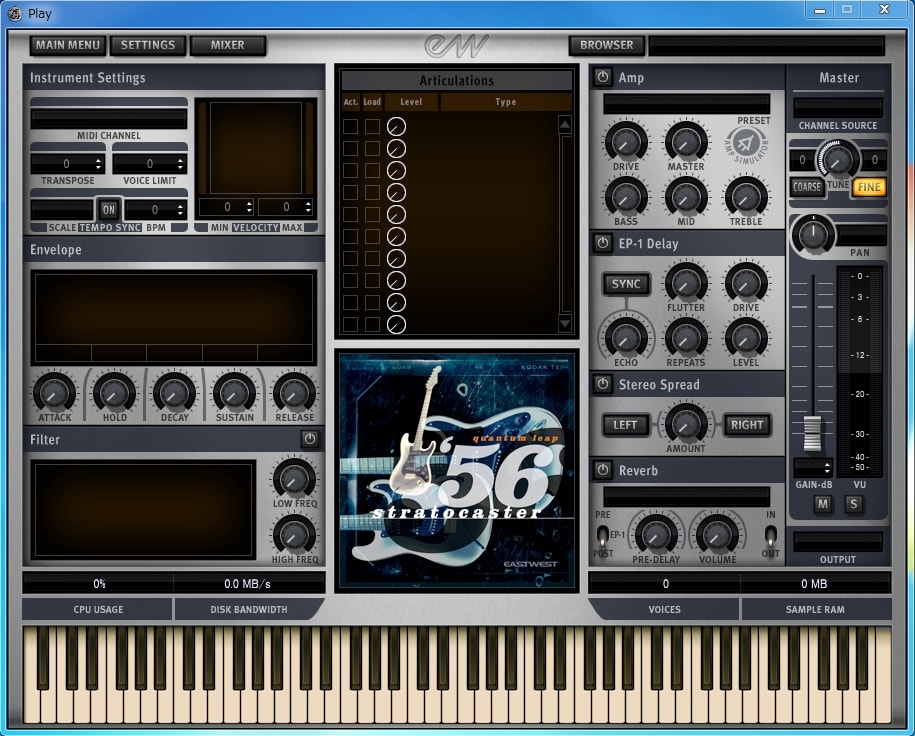Viewport: 915px width, 736px height.
Task: Open the SETTINGS page
Action: [148, 45]
